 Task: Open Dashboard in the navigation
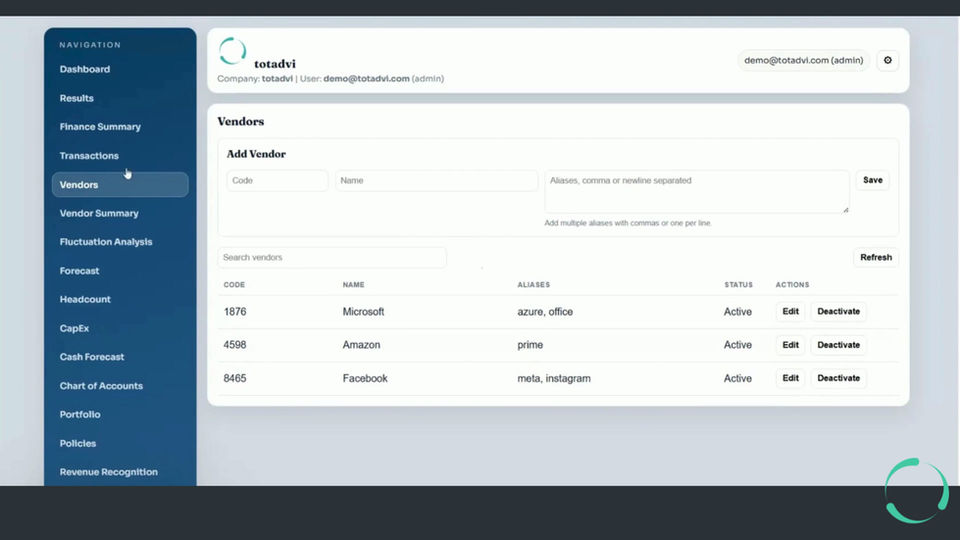tap(84, 69)
